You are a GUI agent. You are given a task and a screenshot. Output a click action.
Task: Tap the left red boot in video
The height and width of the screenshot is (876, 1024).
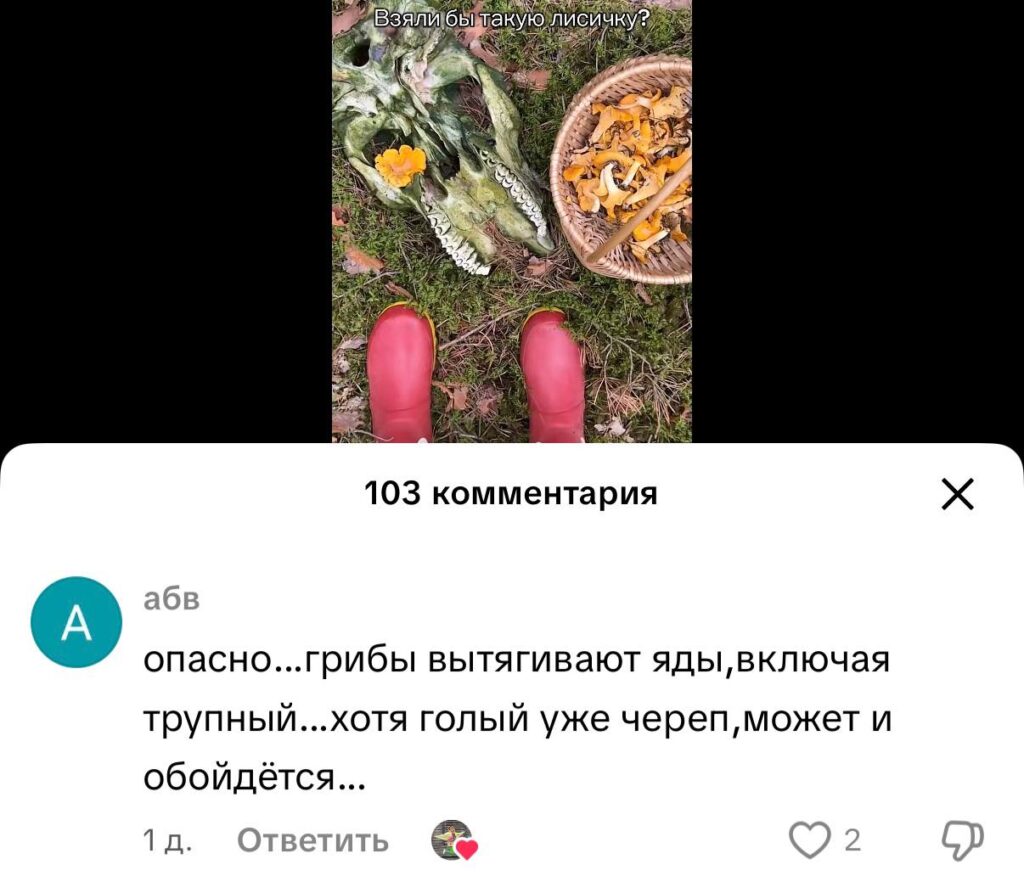tap(400, 374)
